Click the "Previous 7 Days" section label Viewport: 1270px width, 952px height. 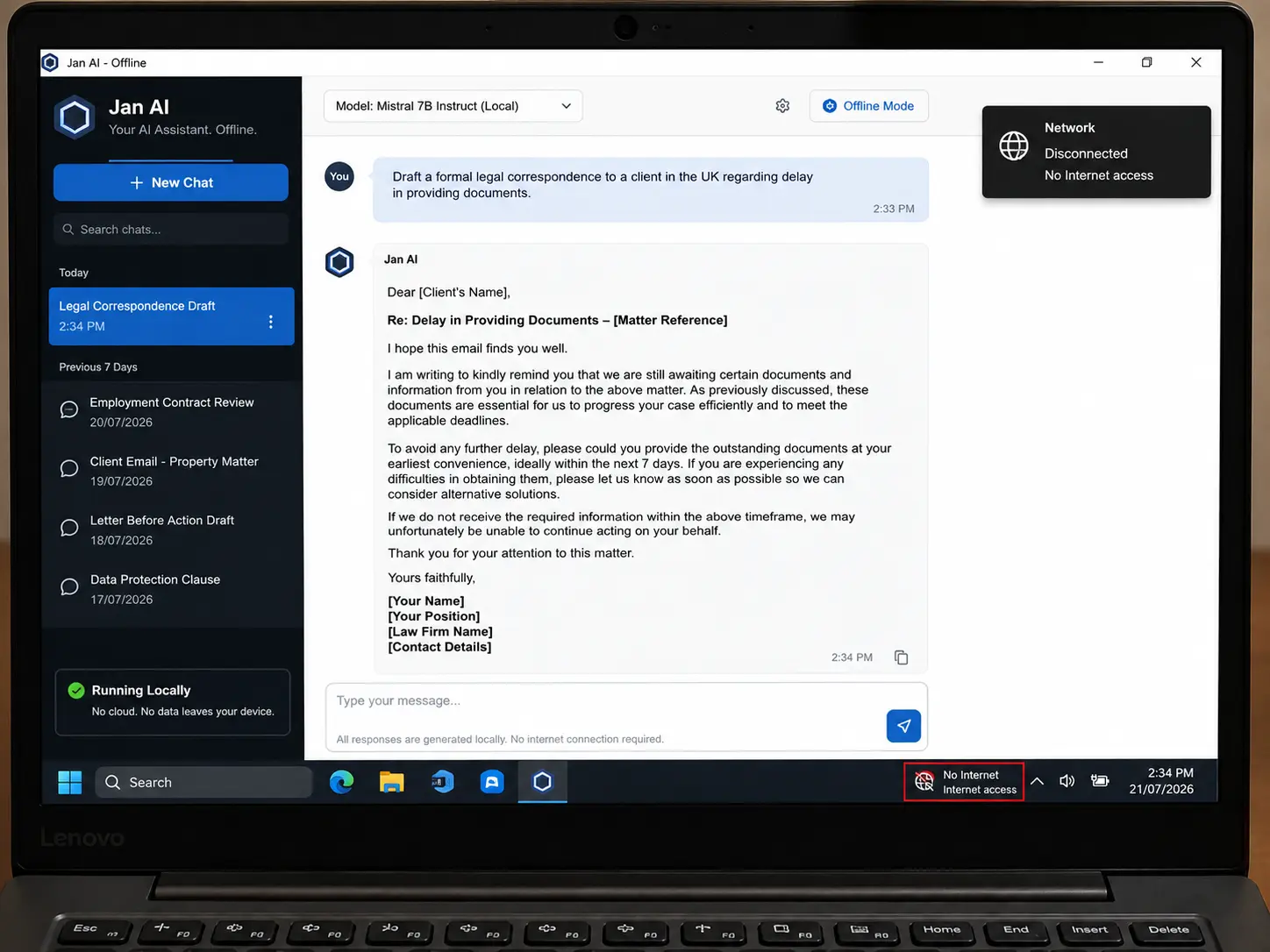(98, 367)
